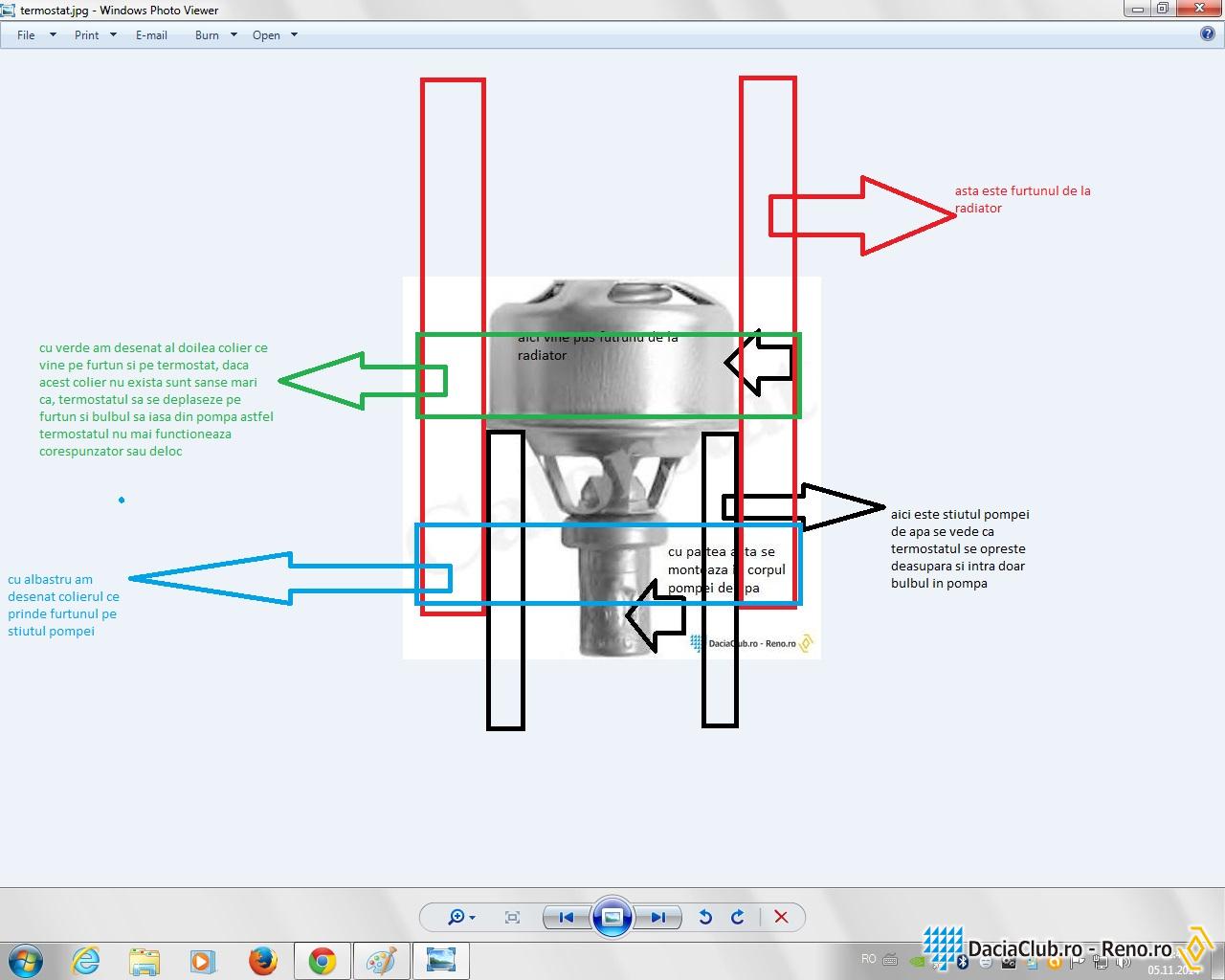1225x980 pixels.
Task: Open the Burn menu
Action: (x=207, y=34)
